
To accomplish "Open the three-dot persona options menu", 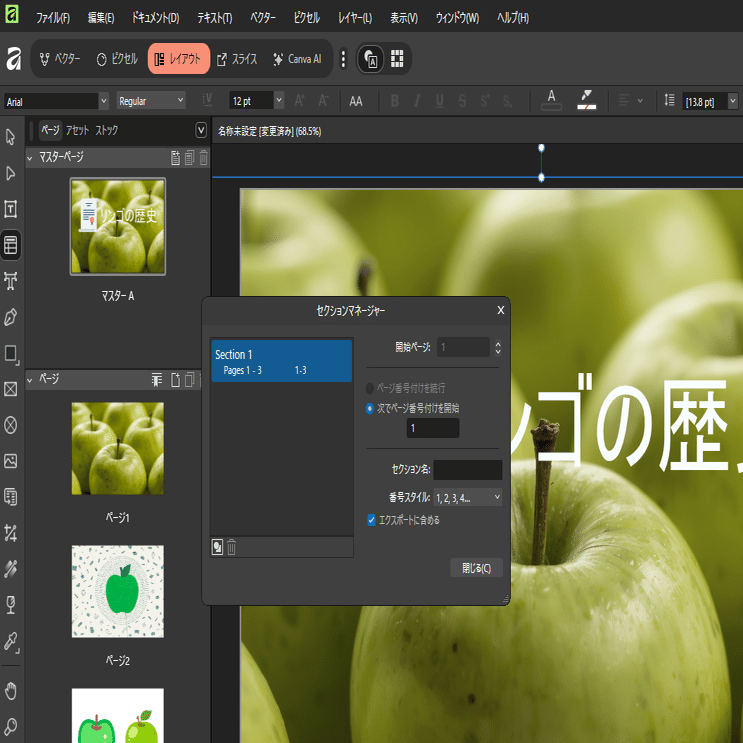I will [x=344, y=59].
